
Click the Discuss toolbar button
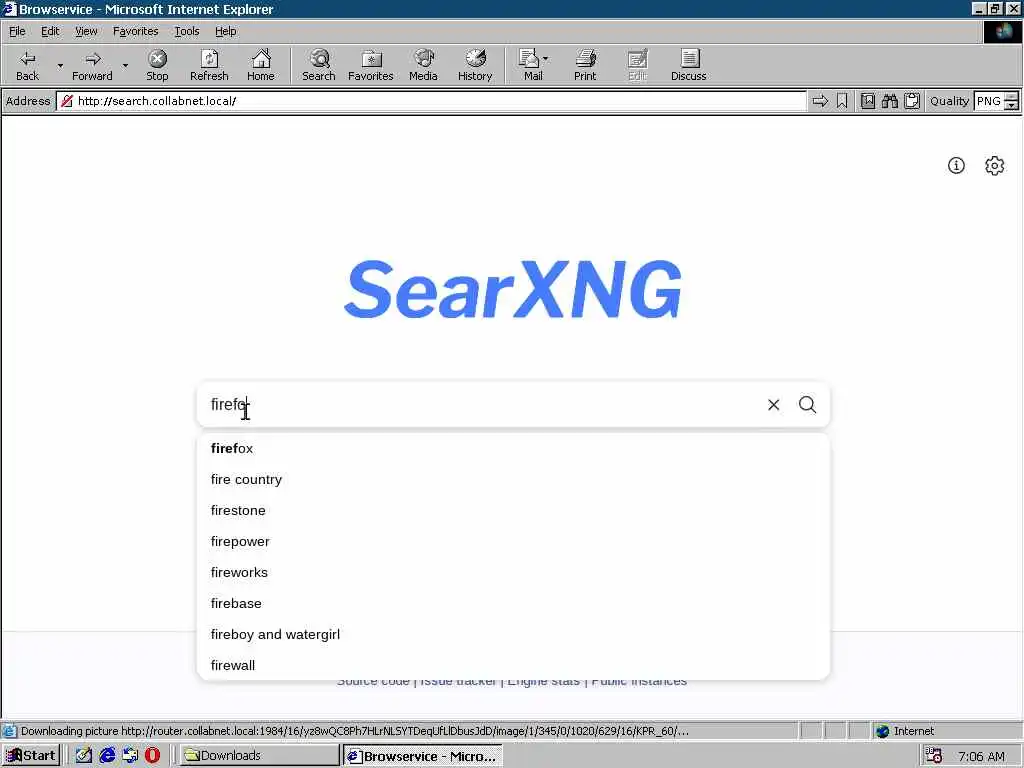688,65
